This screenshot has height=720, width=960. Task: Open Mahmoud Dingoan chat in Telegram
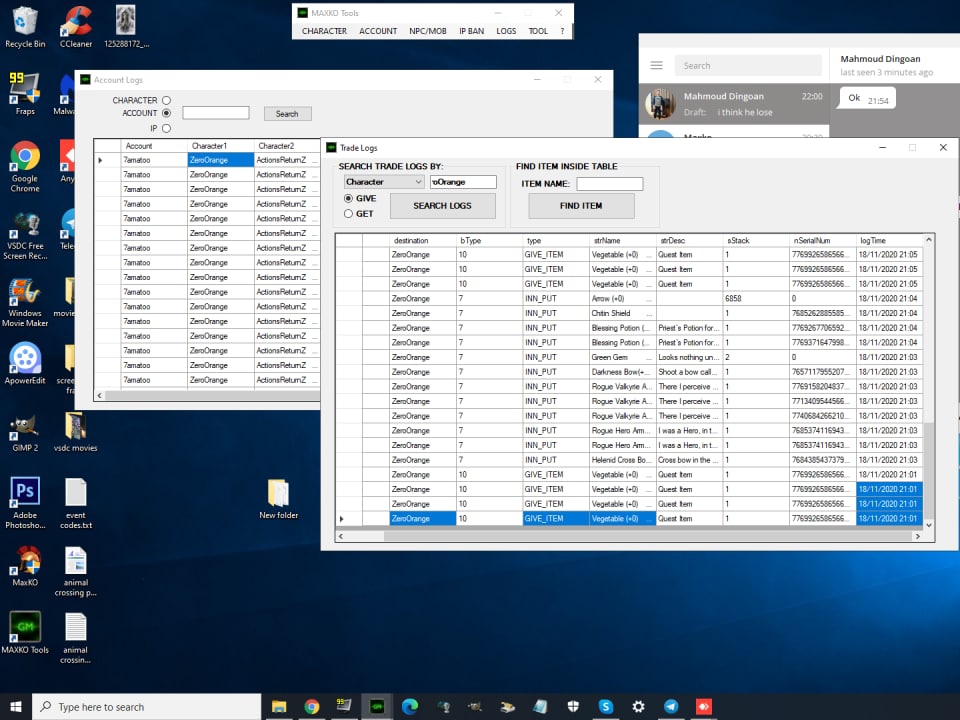[734, 104]
